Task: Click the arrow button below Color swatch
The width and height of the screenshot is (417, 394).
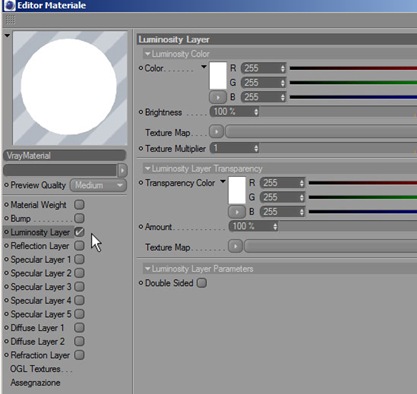Action: pyautogui.click(x=218, y=97)
